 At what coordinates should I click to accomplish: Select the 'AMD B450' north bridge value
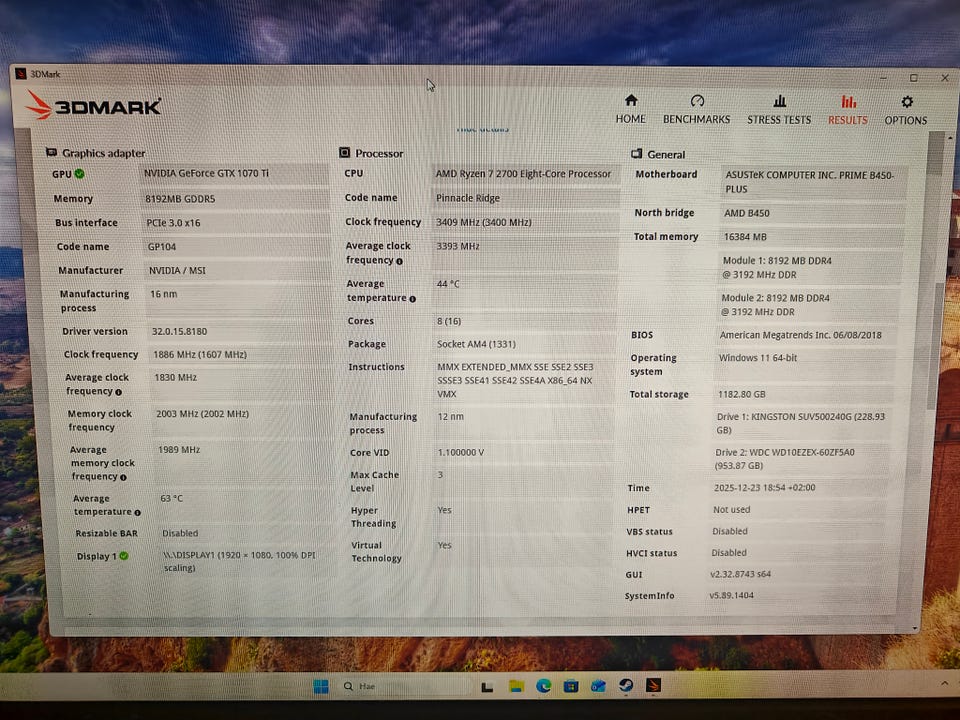pyautogui.click(x=747, y=213)
